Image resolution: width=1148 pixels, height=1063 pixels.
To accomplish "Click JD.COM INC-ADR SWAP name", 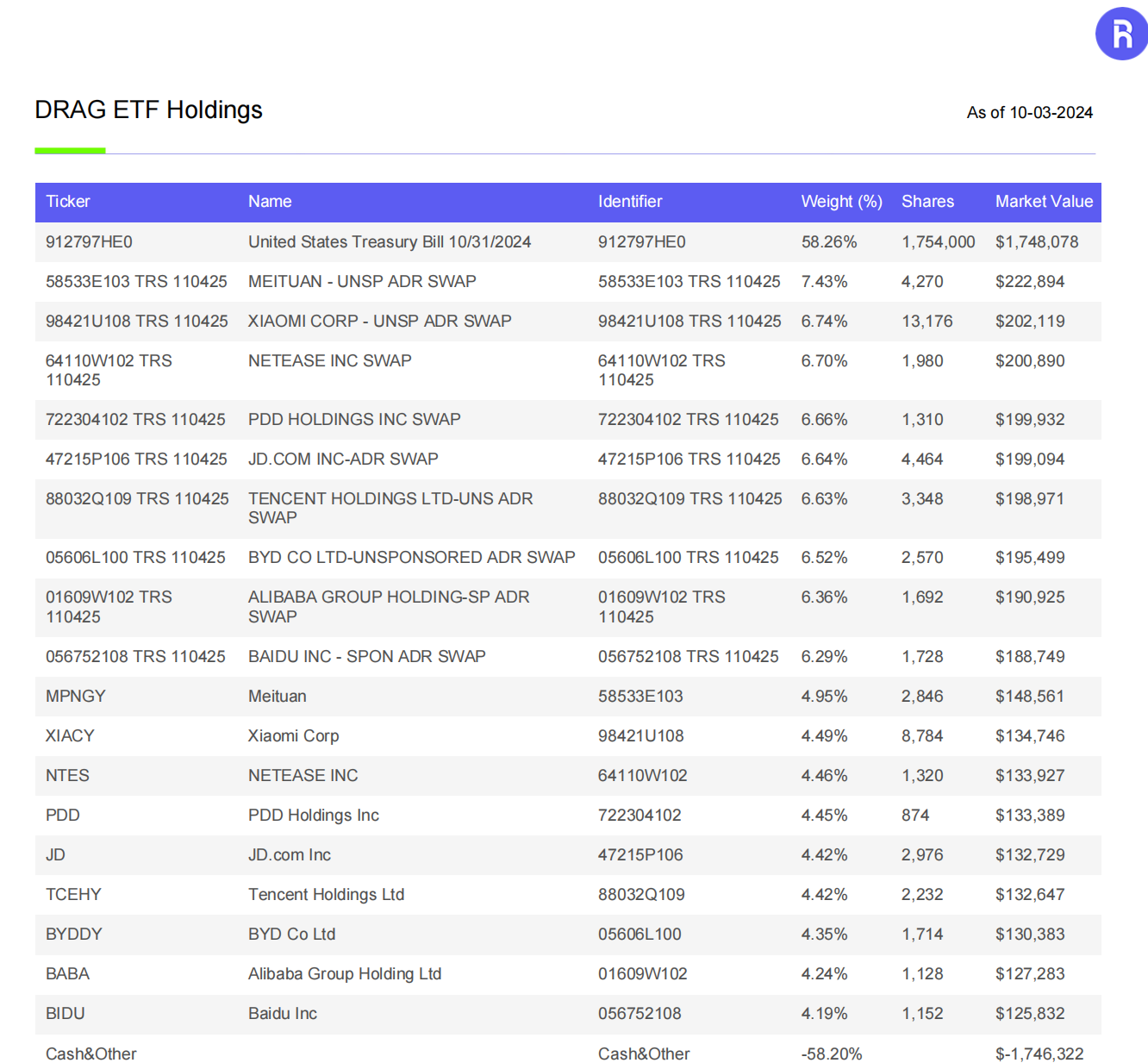I will [343, 460].
